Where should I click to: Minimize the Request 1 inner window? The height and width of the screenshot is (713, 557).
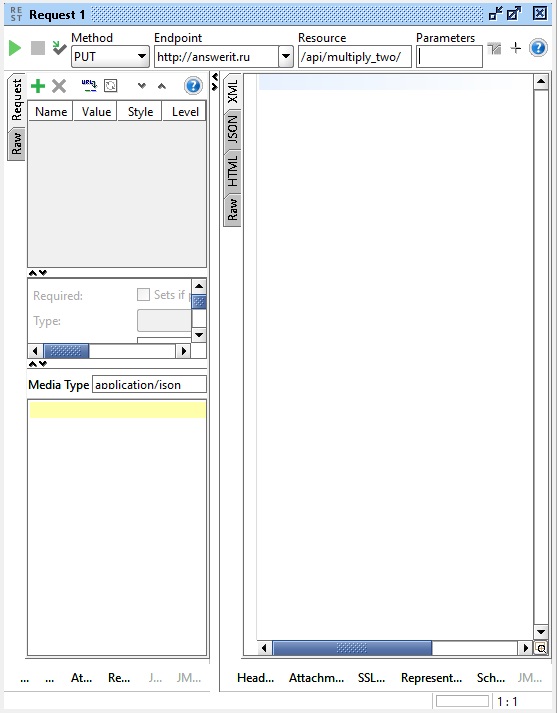[x=496, y=14]
